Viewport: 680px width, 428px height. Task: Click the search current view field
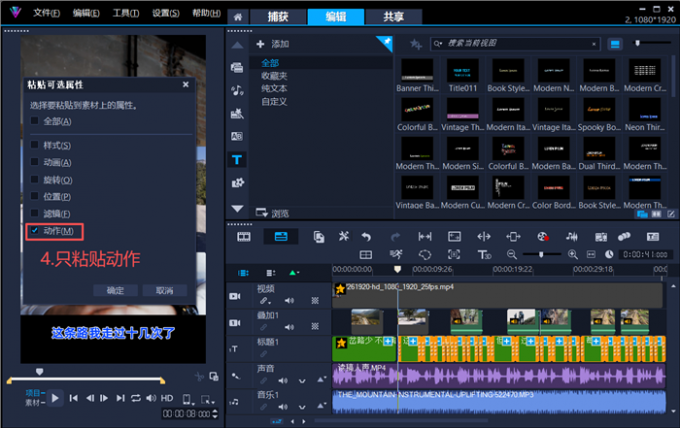tap(517, 43)
